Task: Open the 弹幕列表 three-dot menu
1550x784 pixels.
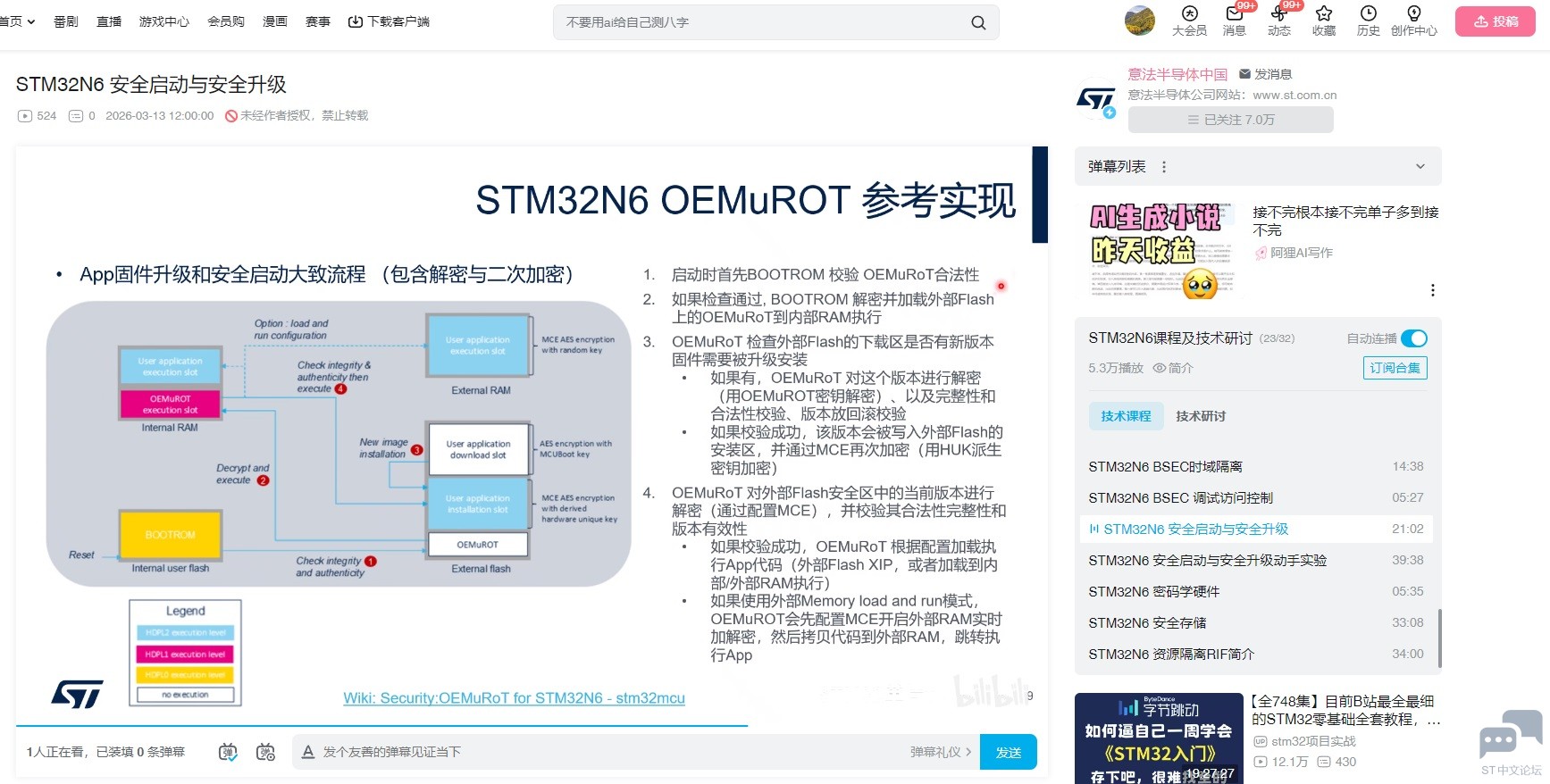Action: click(x=1163, y=167)
